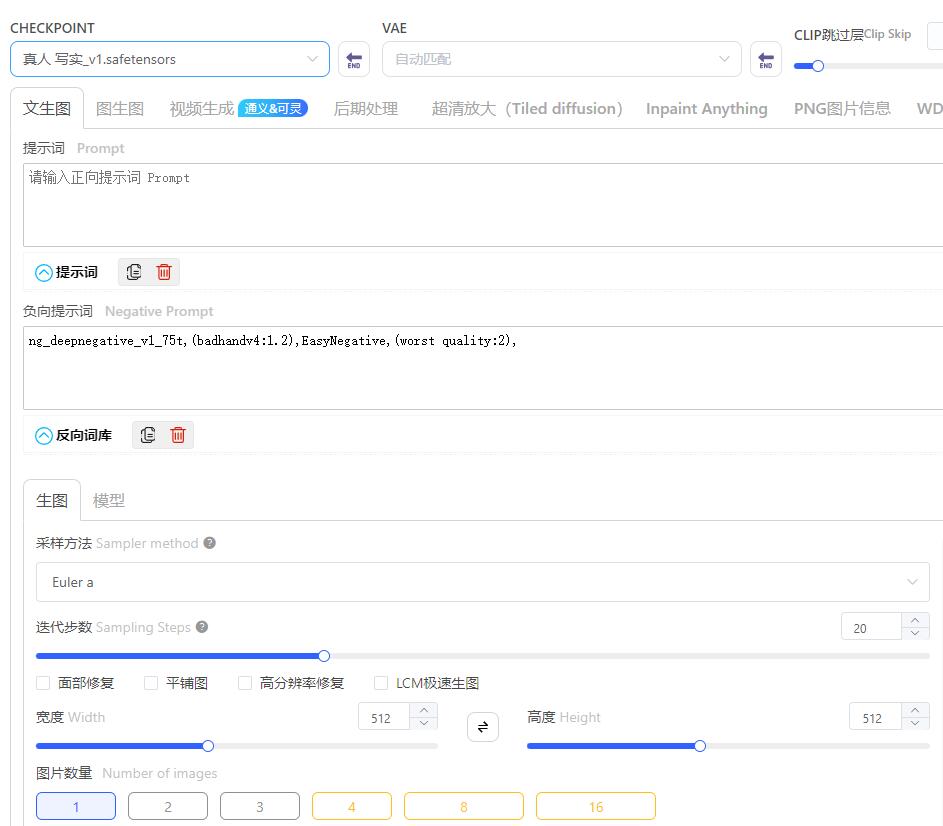
Task: Click the Sampling Steps value field showing 20
Action: coord(871,627)
